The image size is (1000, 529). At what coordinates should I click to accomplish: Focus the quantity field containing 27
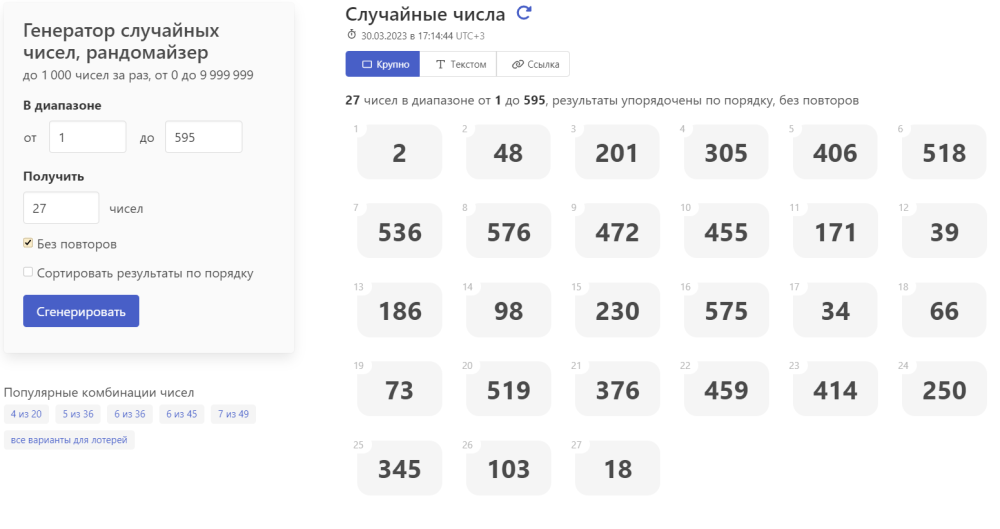61,208
